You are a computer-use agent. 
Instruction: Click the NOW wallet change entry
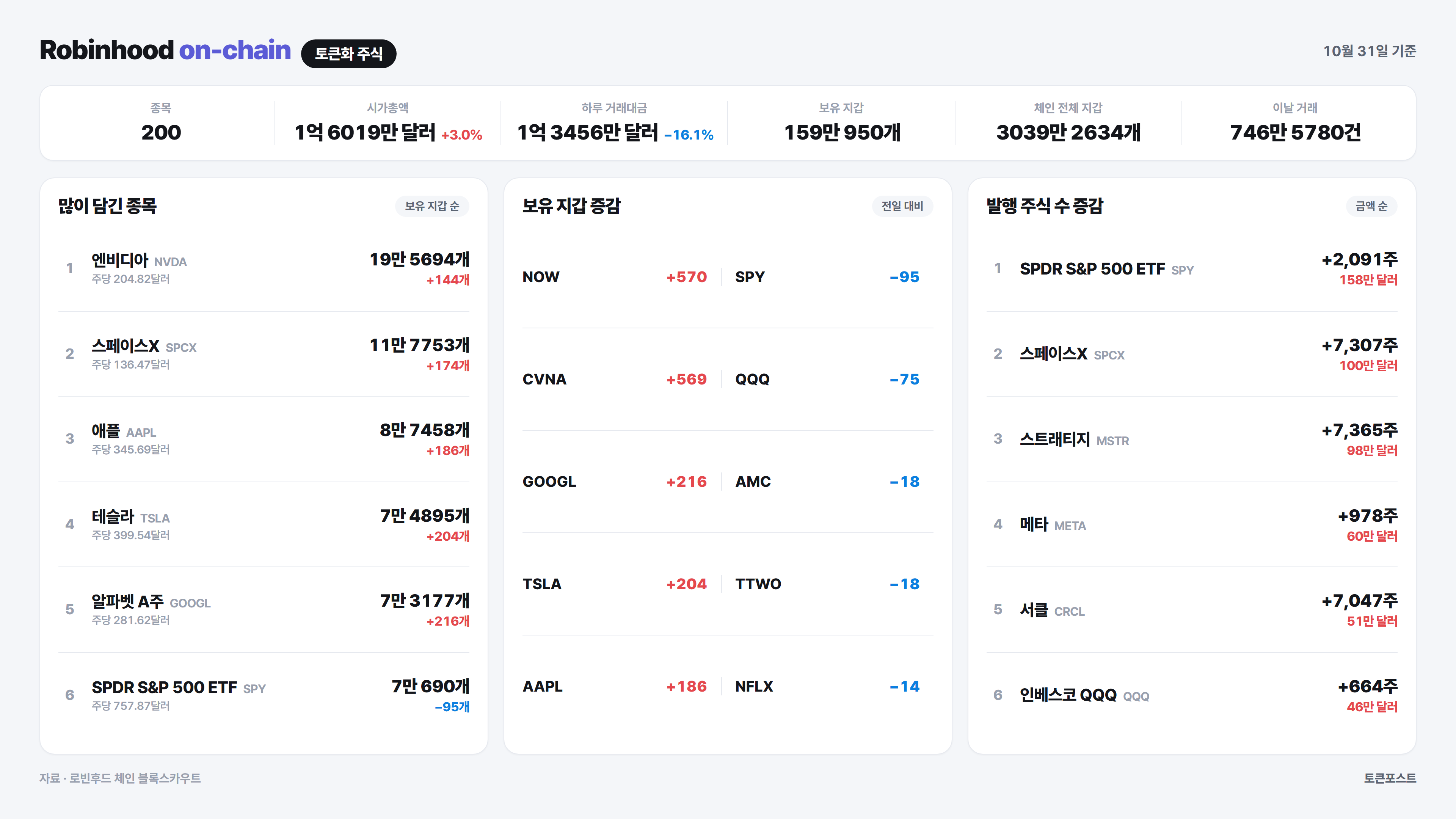click(x=615, y=277)
